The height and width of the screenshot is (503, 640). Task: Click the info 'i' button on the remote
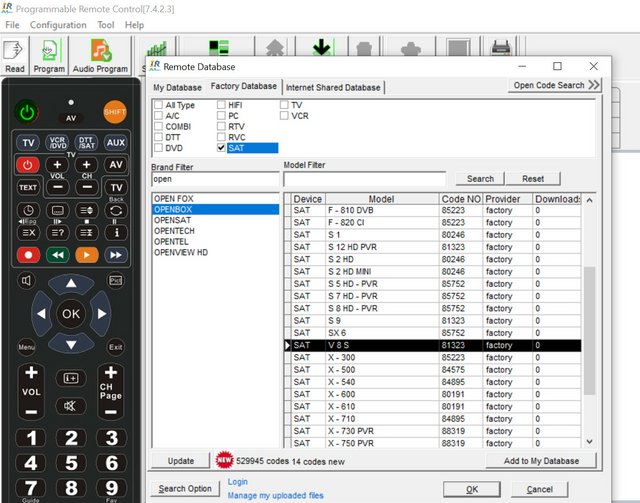[x=116, y=233]
